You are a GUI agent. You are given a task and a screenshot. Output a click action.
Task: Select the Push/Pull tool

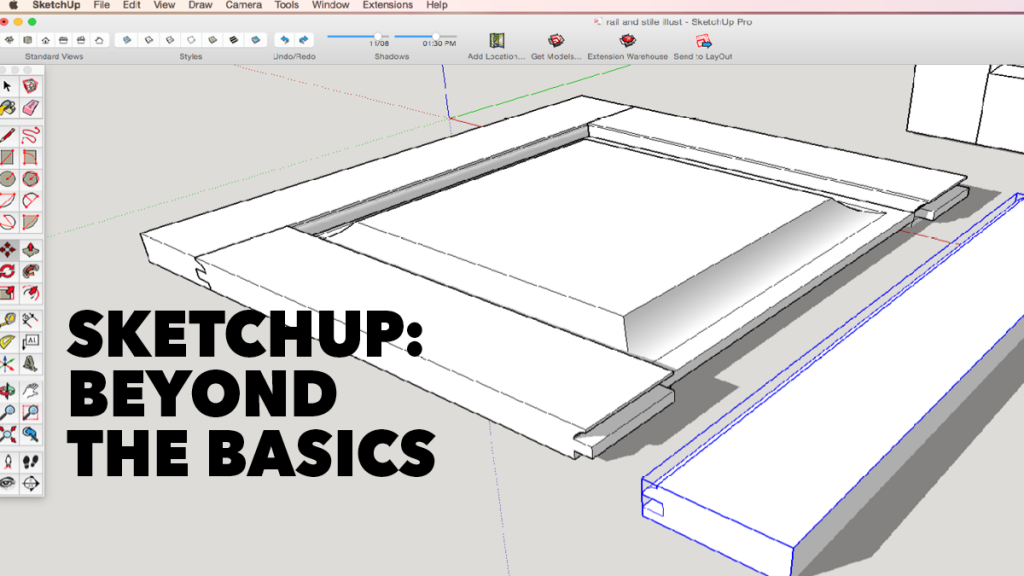[30, 250]
